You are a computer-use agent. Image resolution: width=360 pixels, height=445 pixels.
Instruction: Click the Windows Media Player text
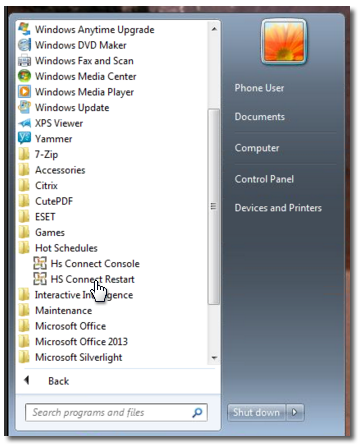pos(84,92)
